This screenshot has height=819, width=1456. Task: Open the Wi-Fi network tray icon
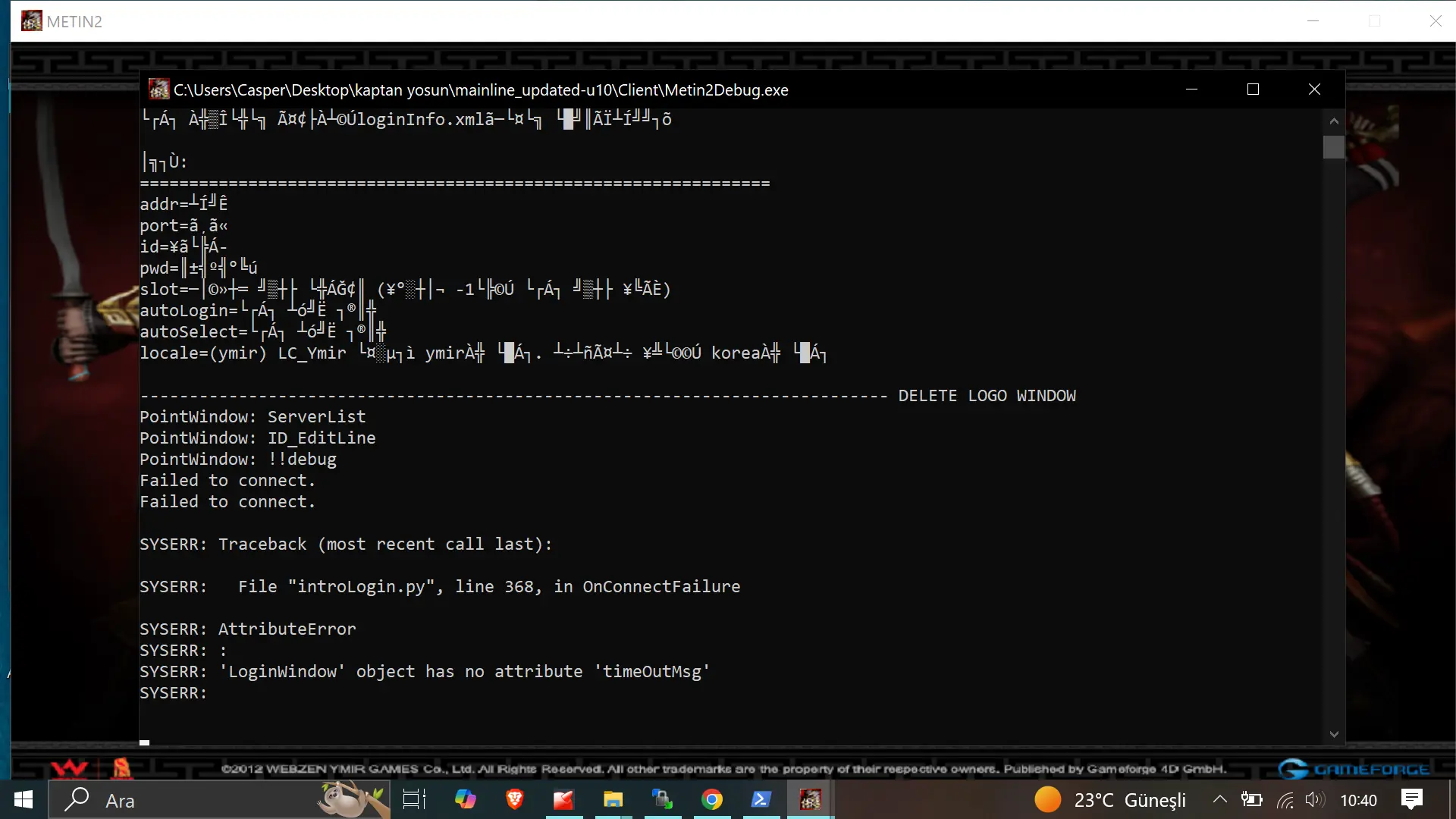1285,800
